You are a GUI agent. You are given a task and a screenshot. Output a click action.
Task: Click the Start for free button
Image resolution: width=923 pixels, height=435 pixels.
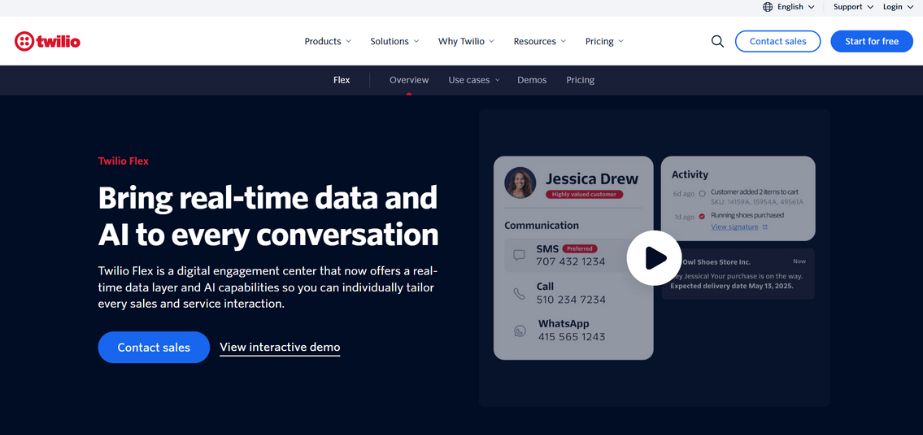(x=872, y=41)
